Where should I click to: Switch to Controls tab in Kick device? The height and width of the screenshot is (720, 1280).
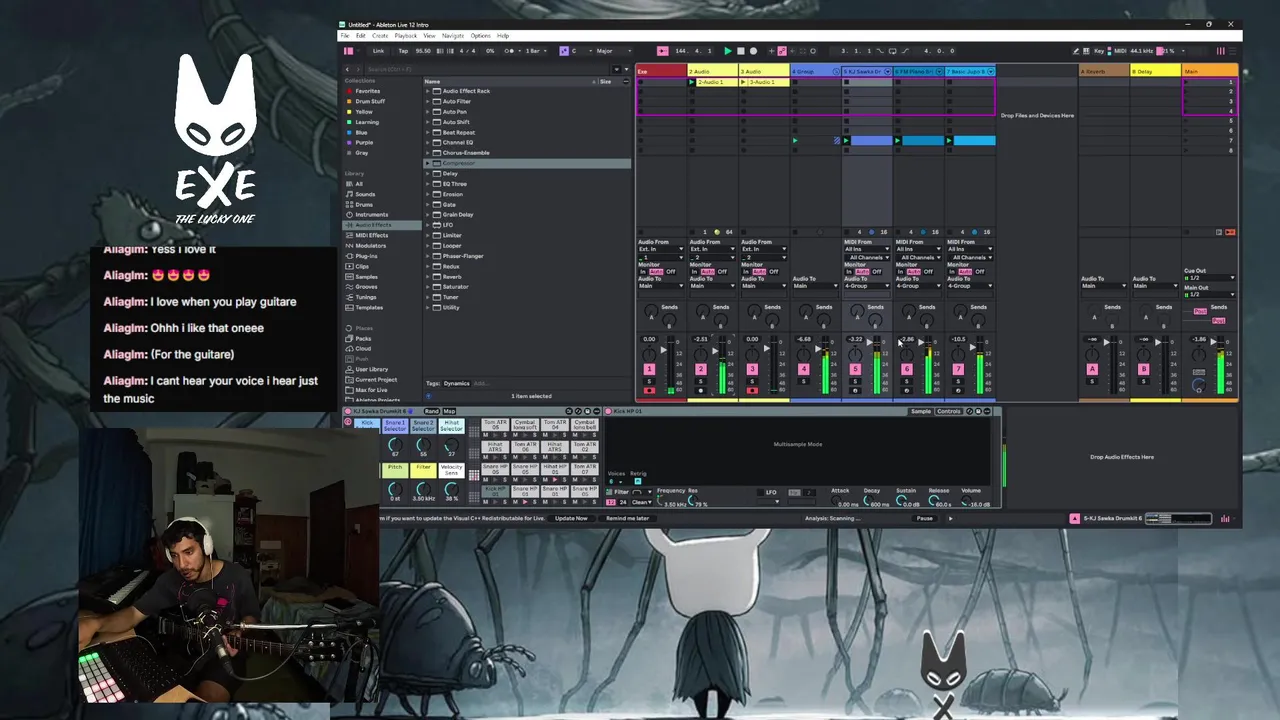pos(948,411)
